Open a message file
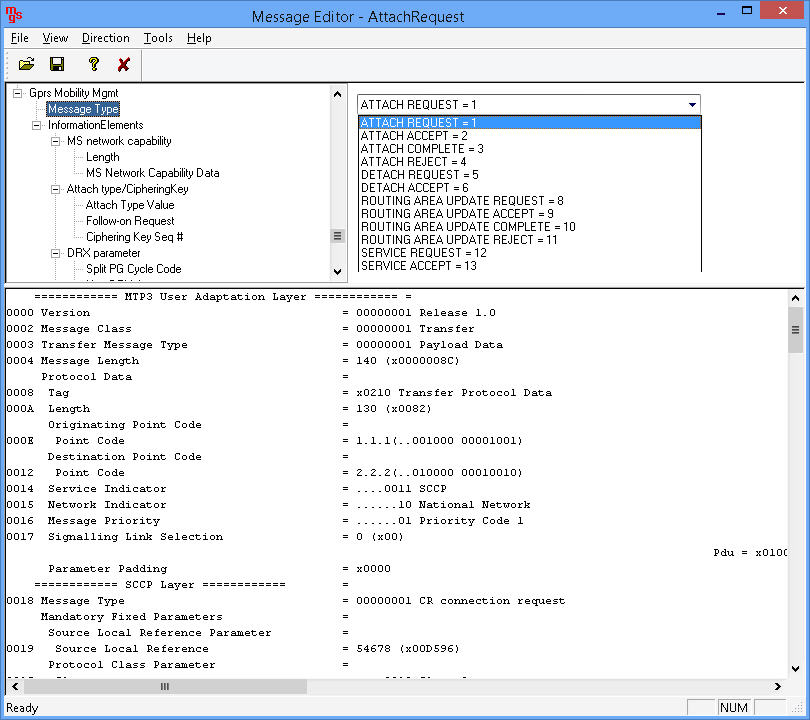This screenshot has height=720, width=810. (27, 63)
